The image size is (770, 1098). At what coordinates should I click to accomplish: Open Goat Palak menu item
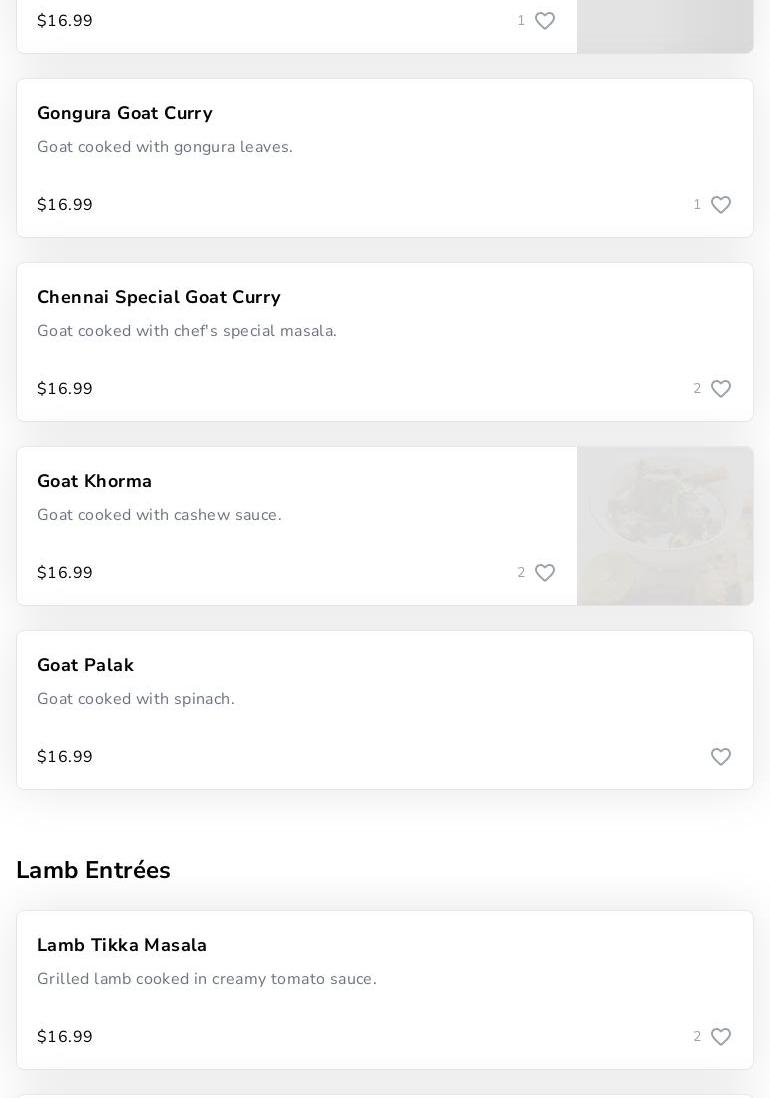pos(86,665)
